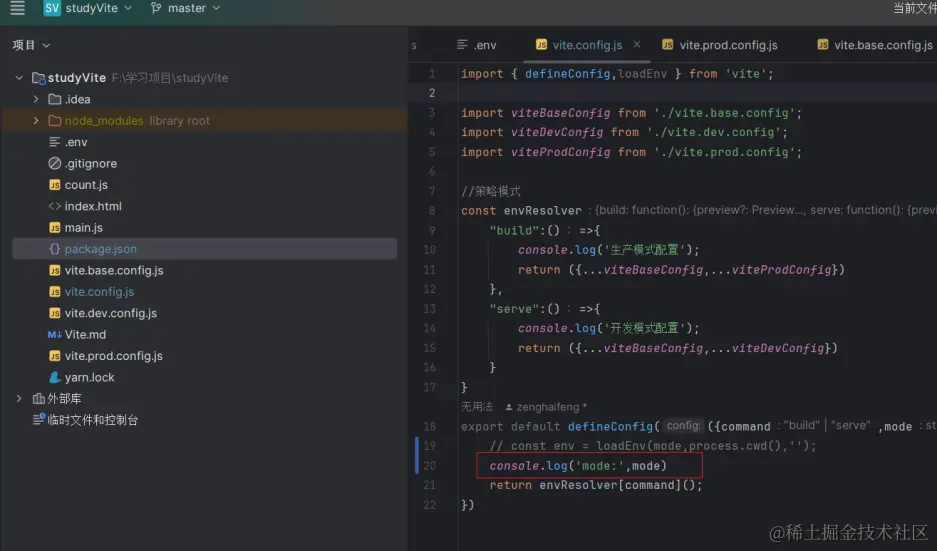
Task: Open vite.base.config.js from the tree
Action: 114,270
